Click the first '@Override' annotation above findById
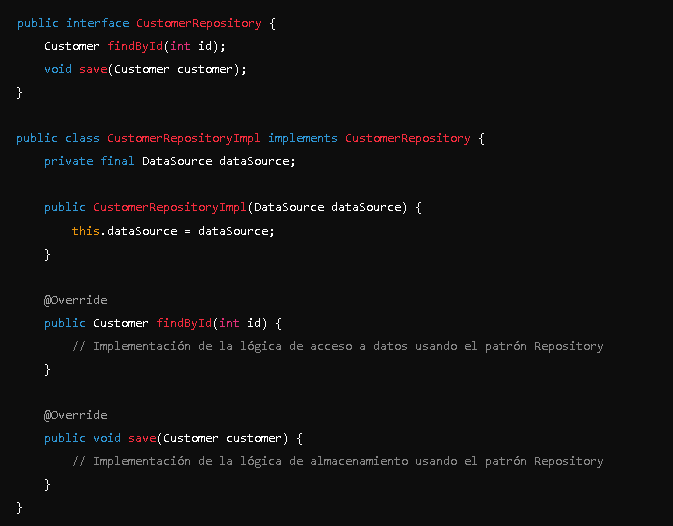Image resolution: width=673 pixels, height=526 pixels. pos(76,300)
